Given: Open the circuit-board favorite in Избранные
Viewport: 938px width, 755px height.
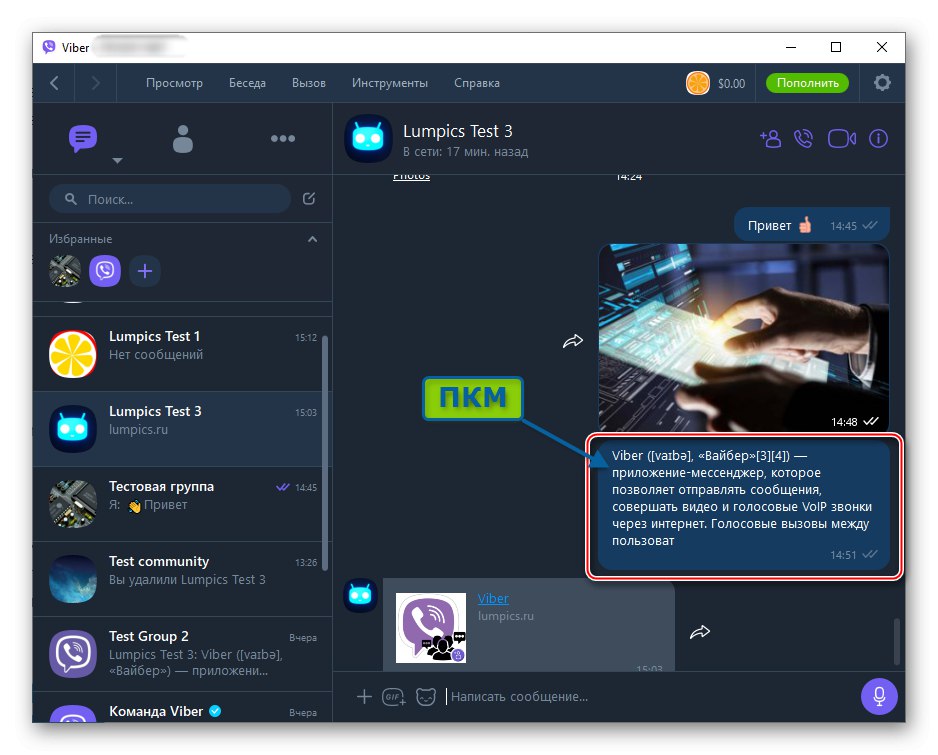Looking at the screenshot, I should click(x=65, y=271).
